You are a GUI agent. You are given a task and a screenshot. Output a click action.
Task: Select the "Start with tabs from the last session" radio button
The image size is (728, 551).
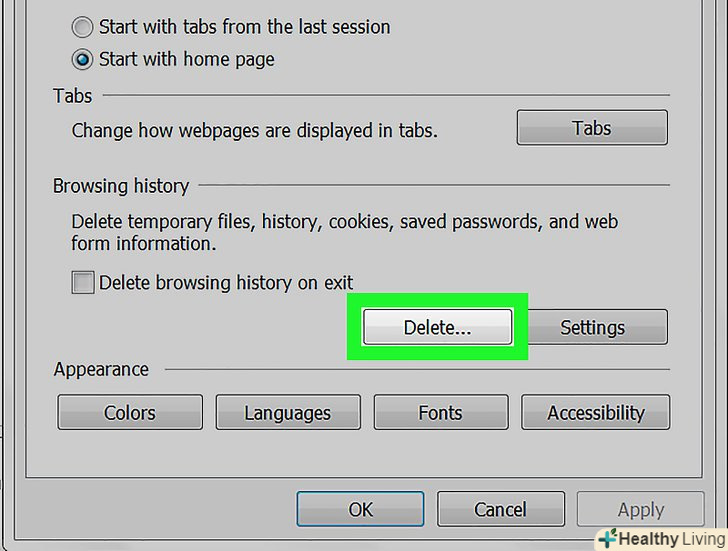point(83,27)
